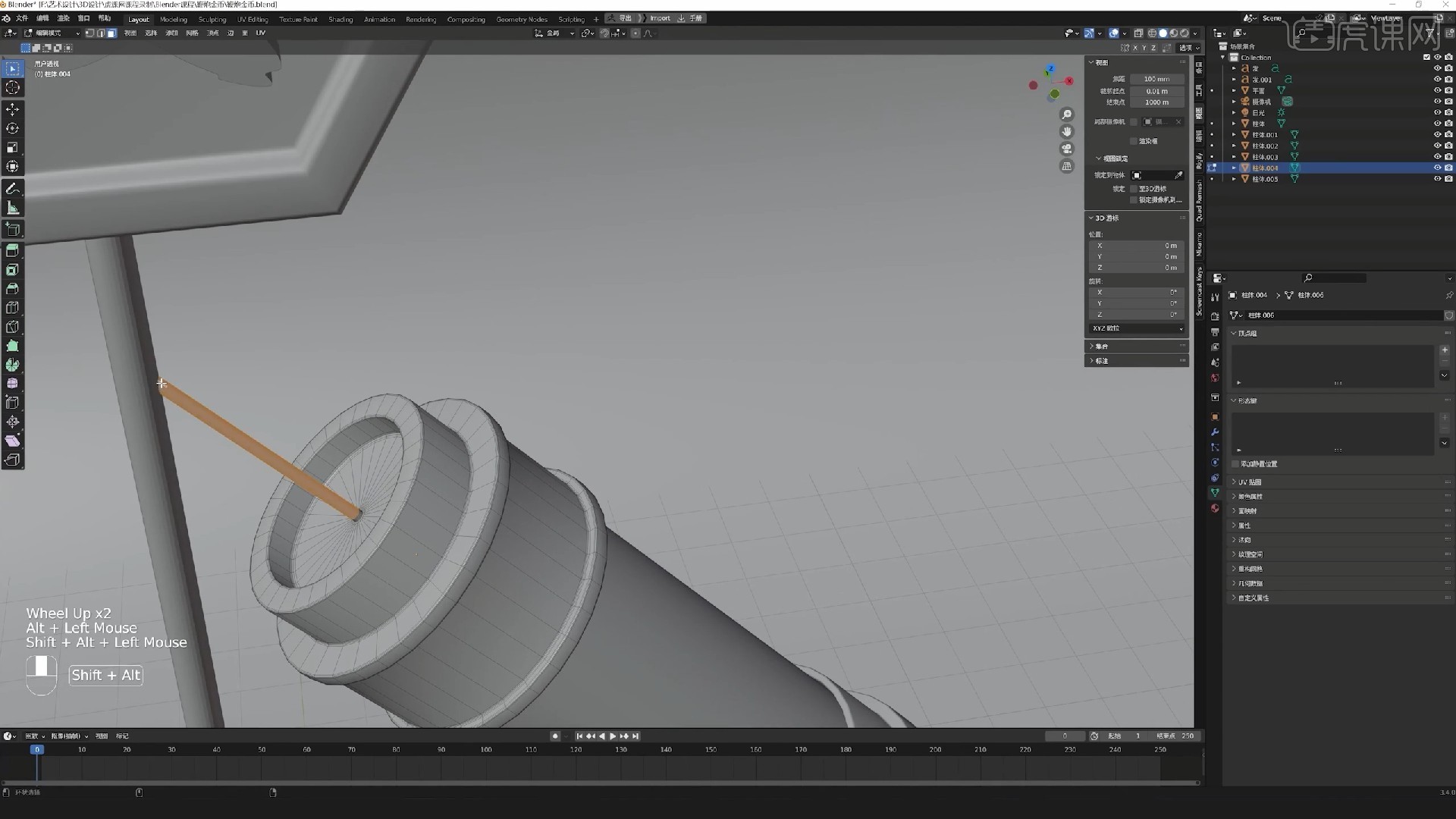The image size is (1456, 819).
Task: Collapse the Collection tree in outliner
Action: pos(1223,58)
